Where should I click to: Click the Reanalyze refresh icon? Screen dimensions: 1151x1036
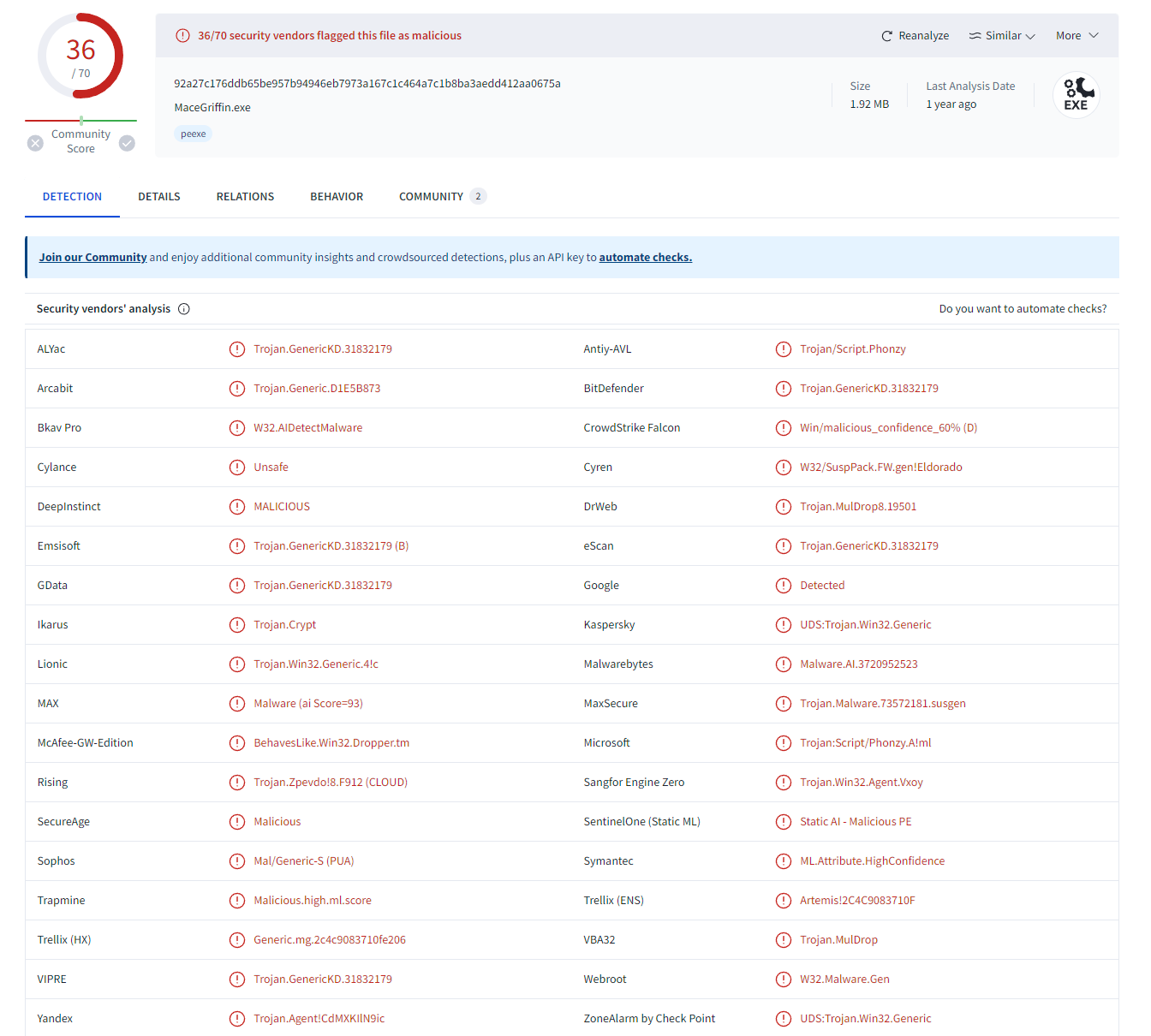pyautogui.click(x=887, y=36)
